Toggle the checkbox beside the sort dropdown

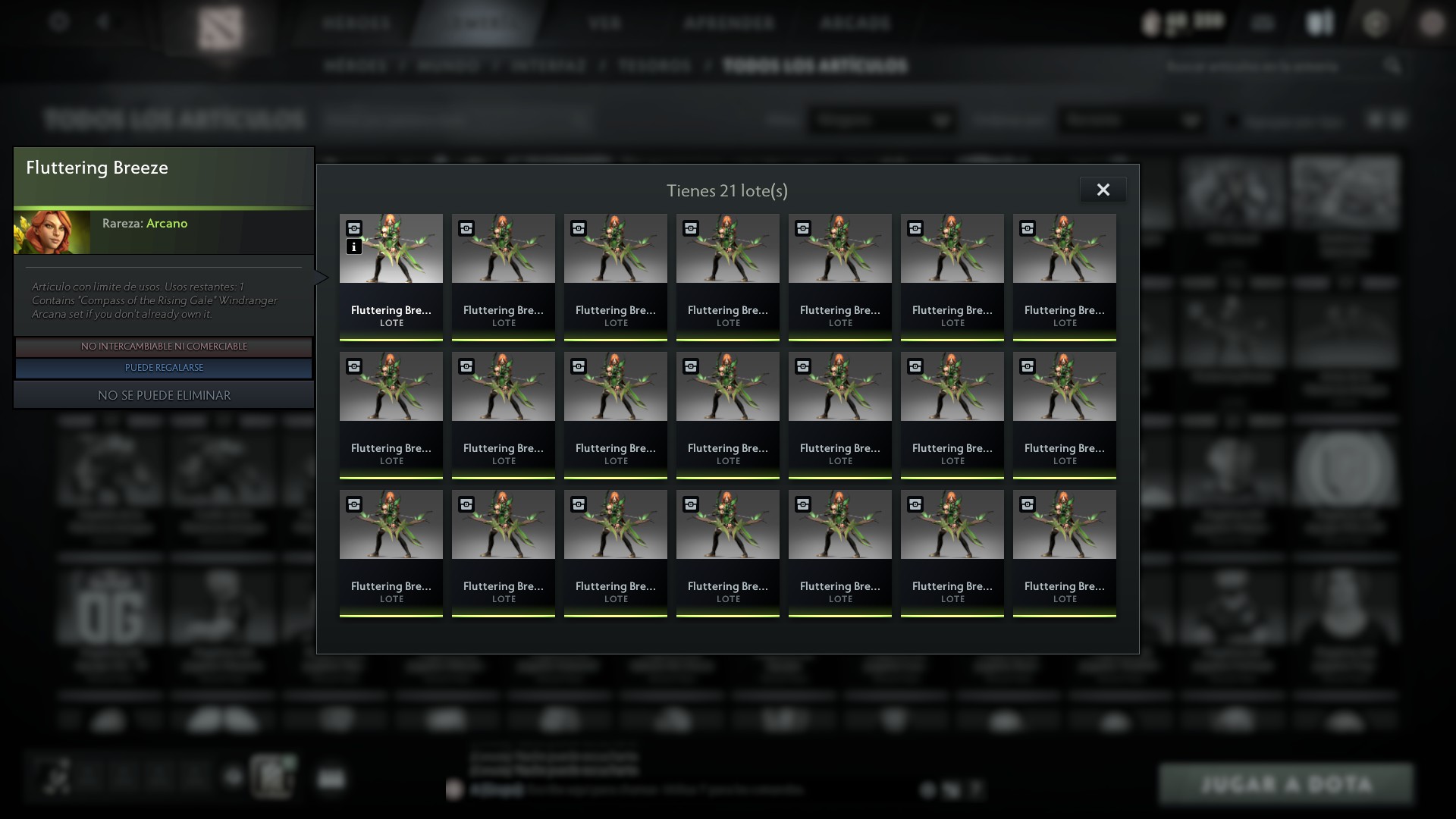click(x=1232, y=121)
